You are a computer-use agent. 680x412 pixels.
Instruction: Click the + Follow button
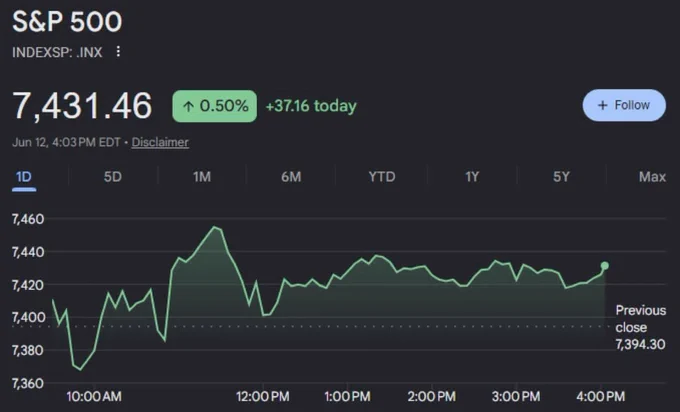click(624, 105)
